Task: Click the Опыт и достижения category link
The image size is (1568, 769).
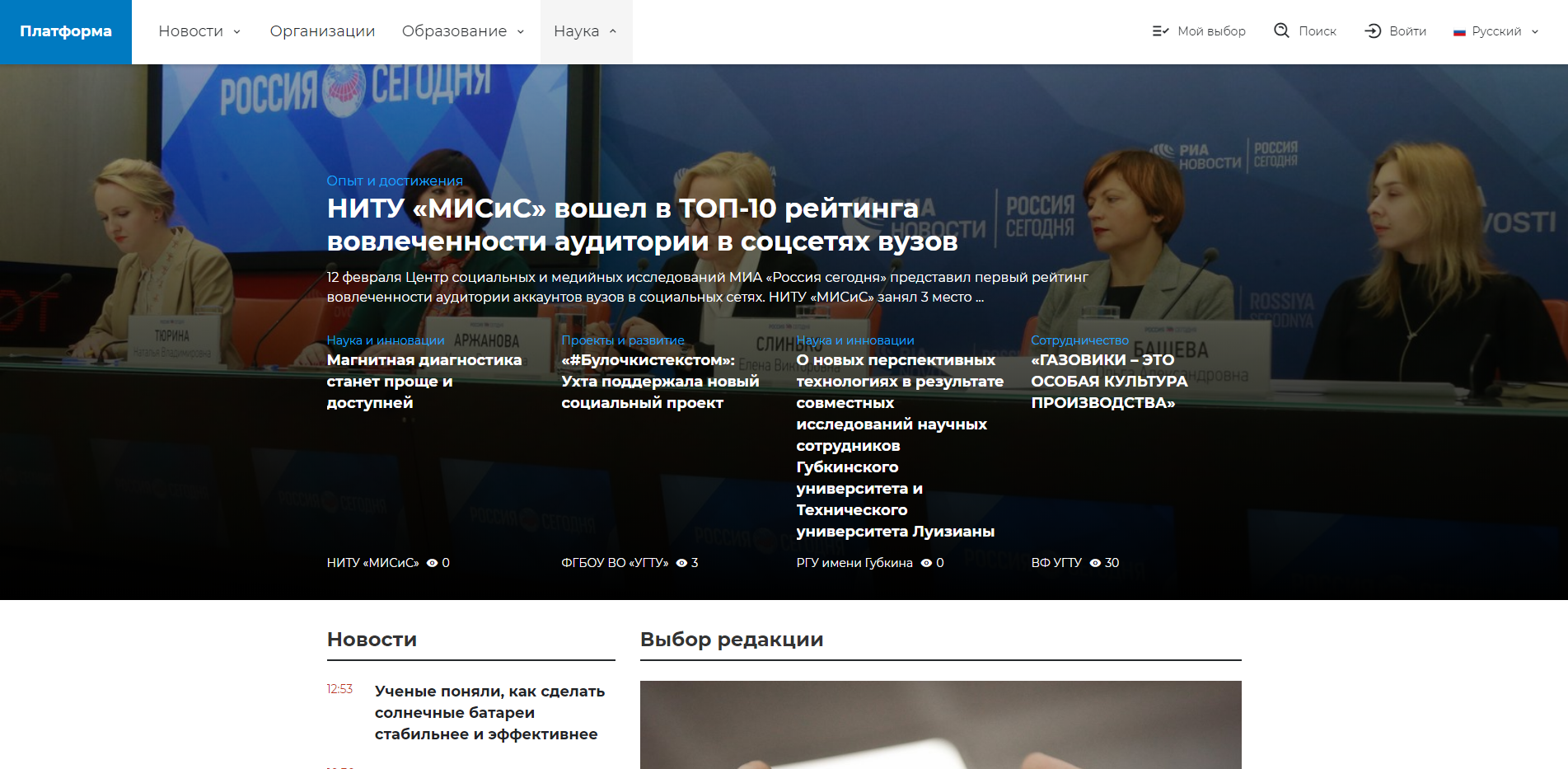Action: 394,181
